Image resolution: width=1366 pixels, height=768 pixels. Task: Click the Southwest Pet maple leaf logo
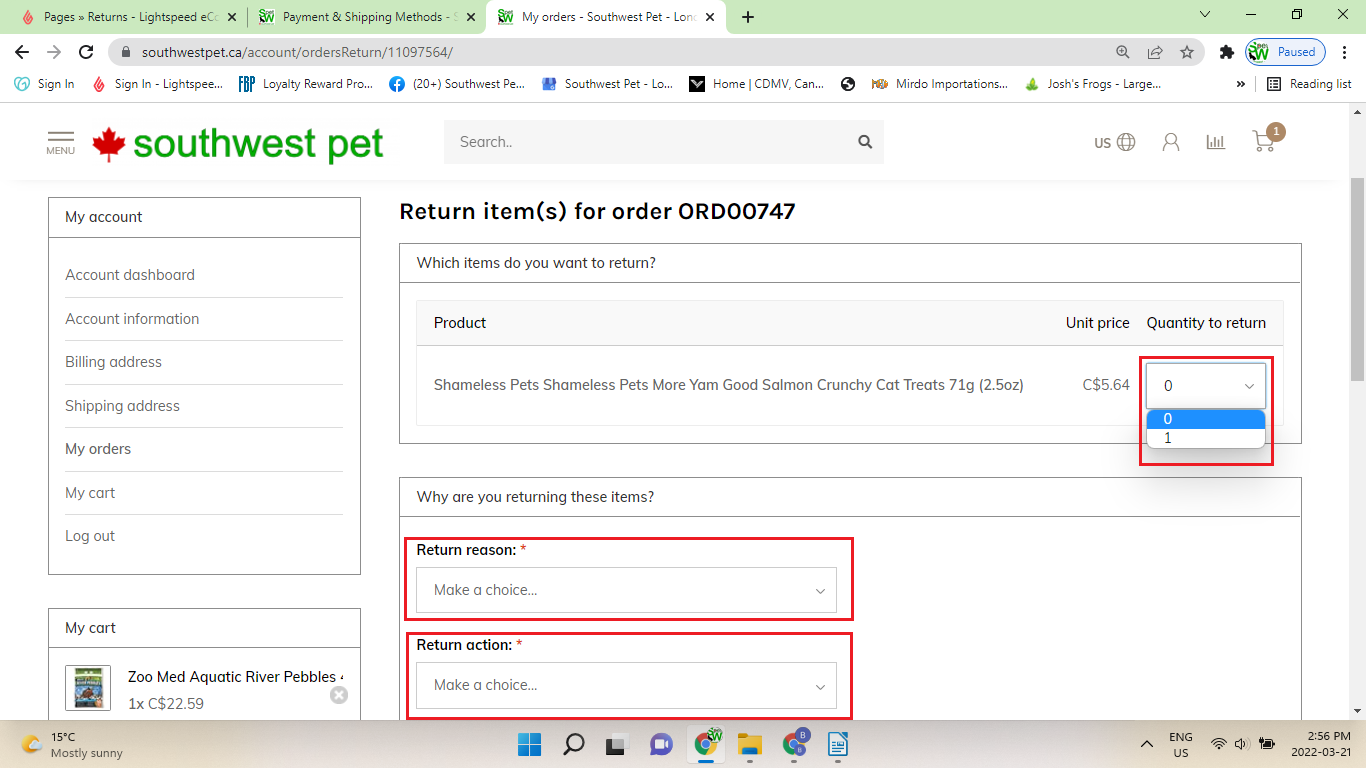[x=238, y=143]
